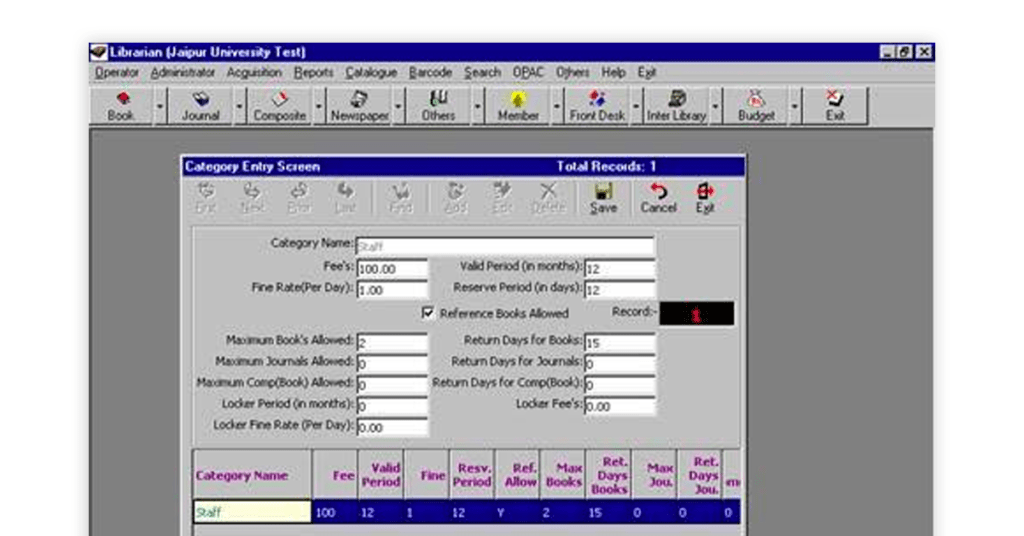Click the Edit record icon
Viewport: 1024px width, 536px height.
(x=502, y=198)
